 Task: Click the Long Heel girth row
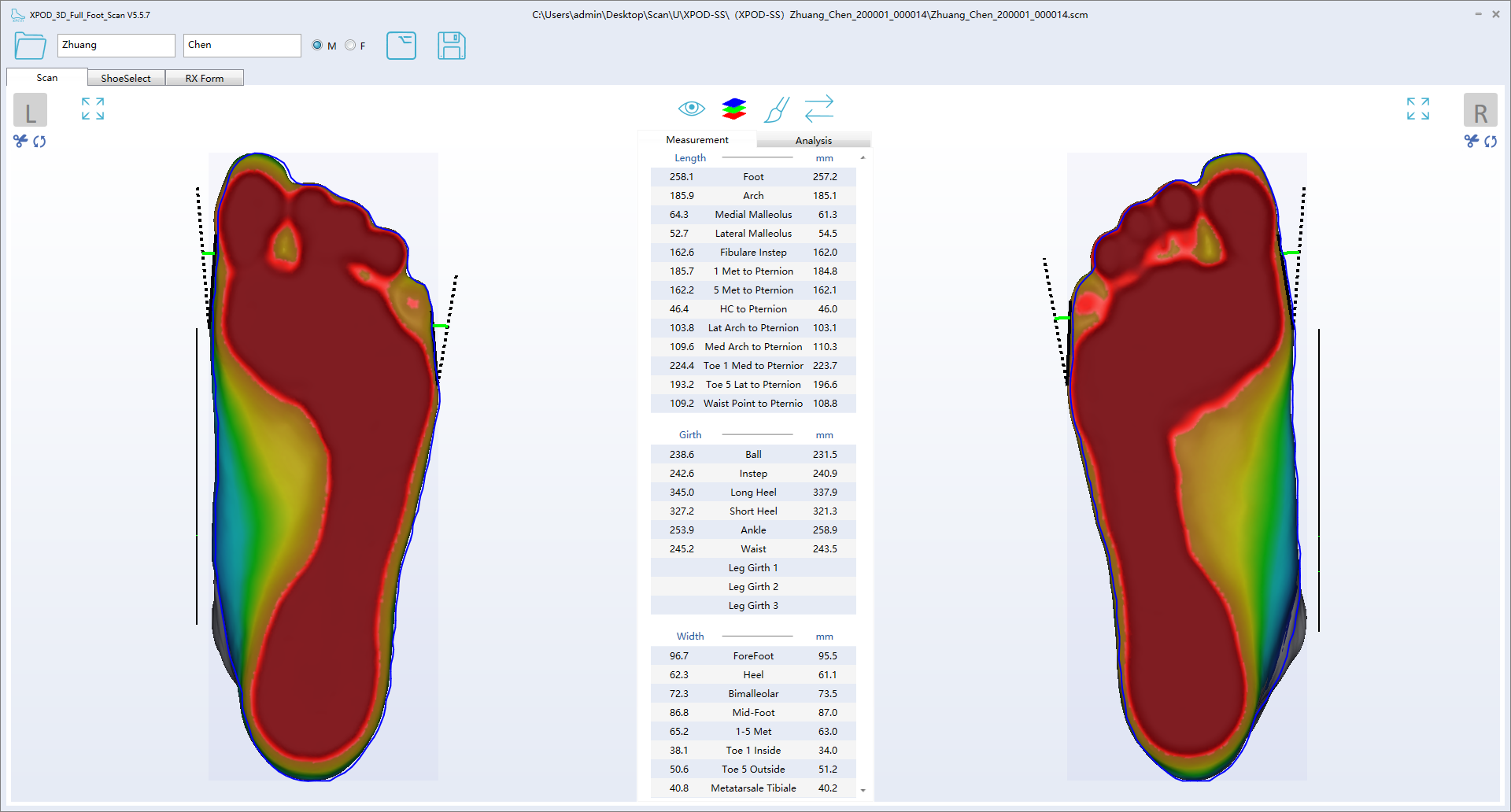point(753,493)
